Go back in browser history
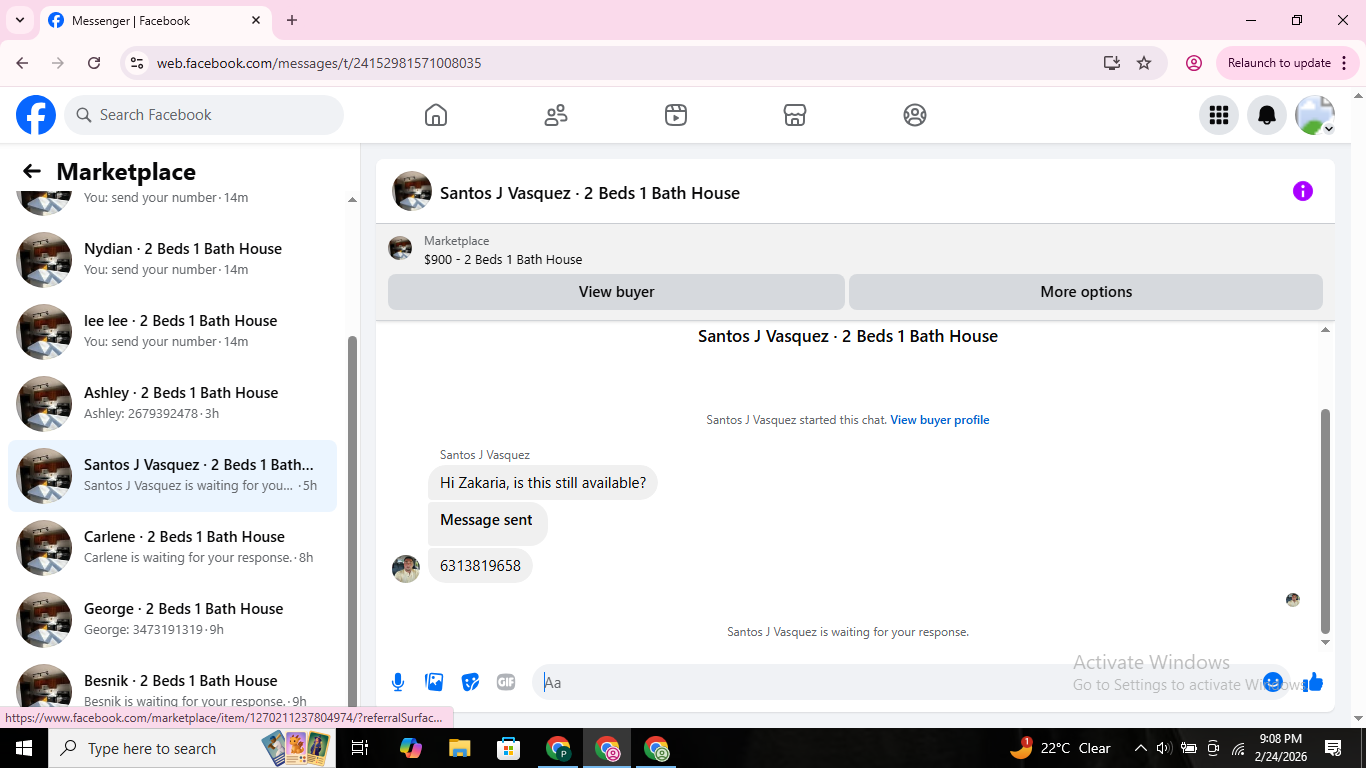 click(x=22, y=63)
